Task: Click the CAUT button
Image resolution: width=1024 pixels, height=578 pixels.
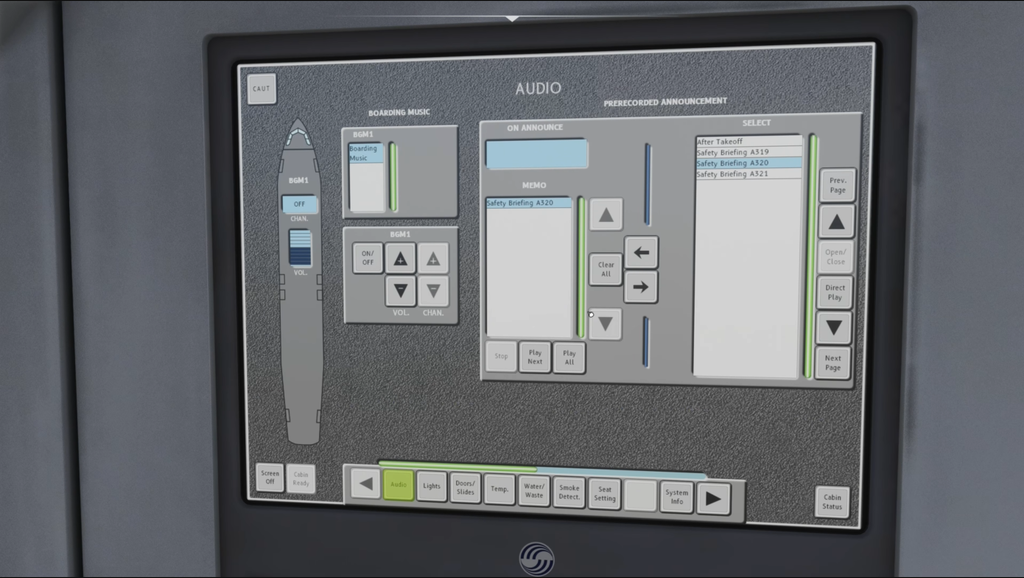Action: [x=261, y=89]
